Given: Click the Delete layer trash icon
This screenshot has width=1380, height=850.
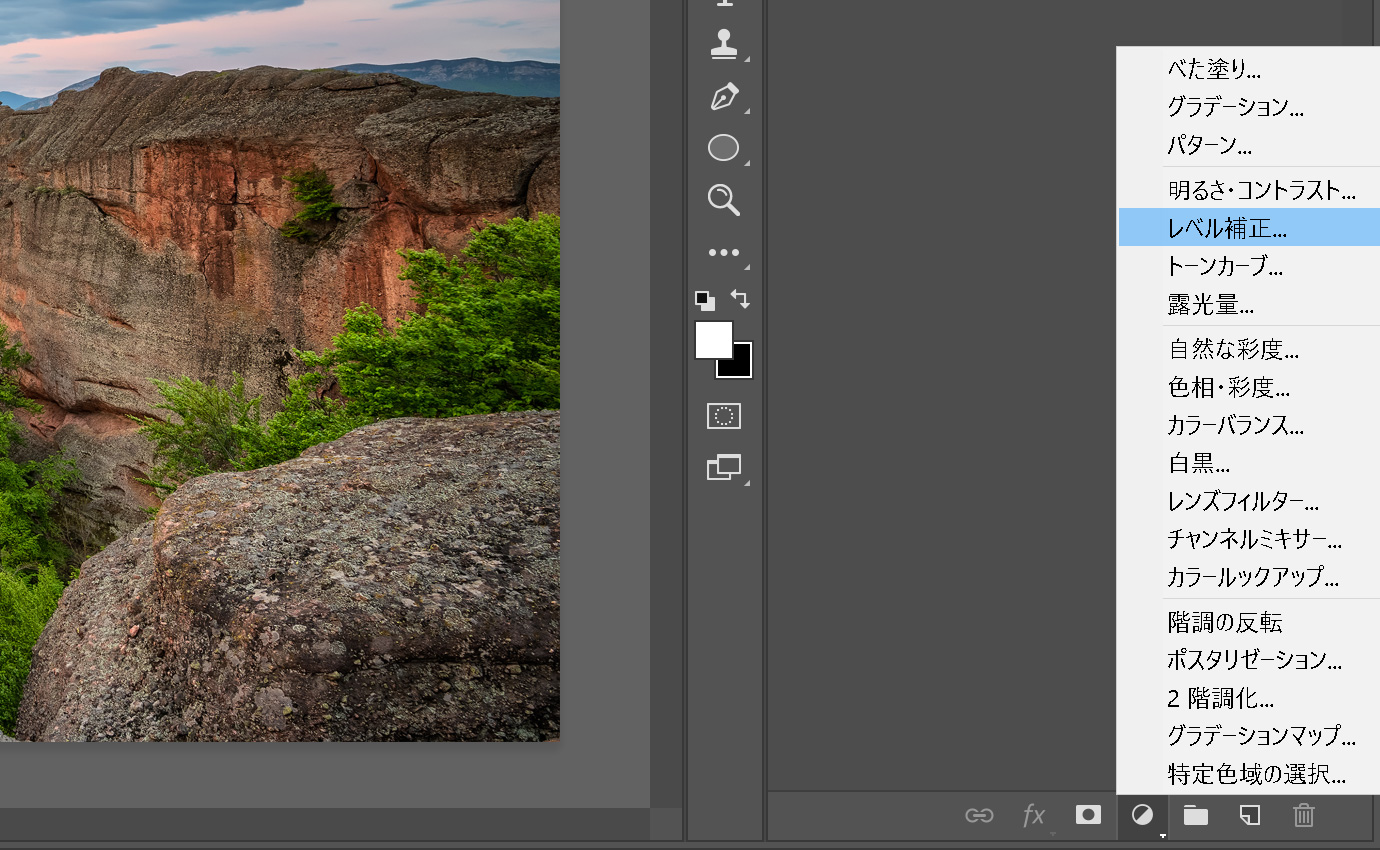Looking at the screenshot, I should 1303,815.
